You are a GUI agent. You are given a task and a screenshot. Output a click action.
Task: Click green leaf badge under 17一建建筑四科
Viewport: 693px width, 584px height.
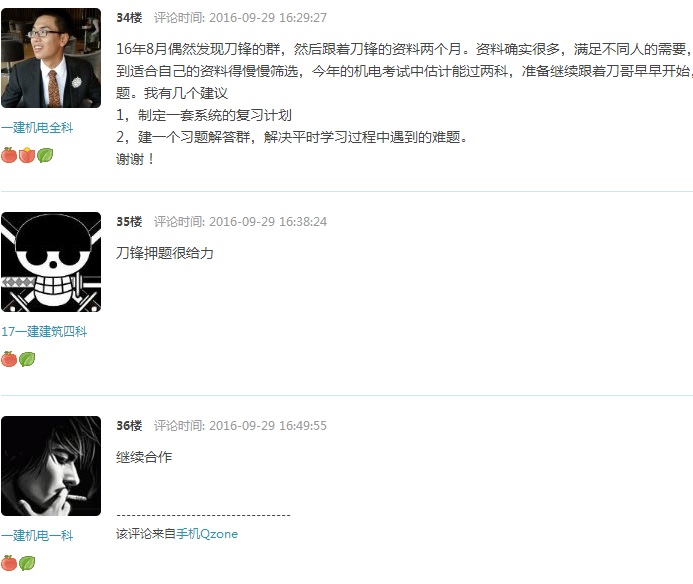click(27, 359)
